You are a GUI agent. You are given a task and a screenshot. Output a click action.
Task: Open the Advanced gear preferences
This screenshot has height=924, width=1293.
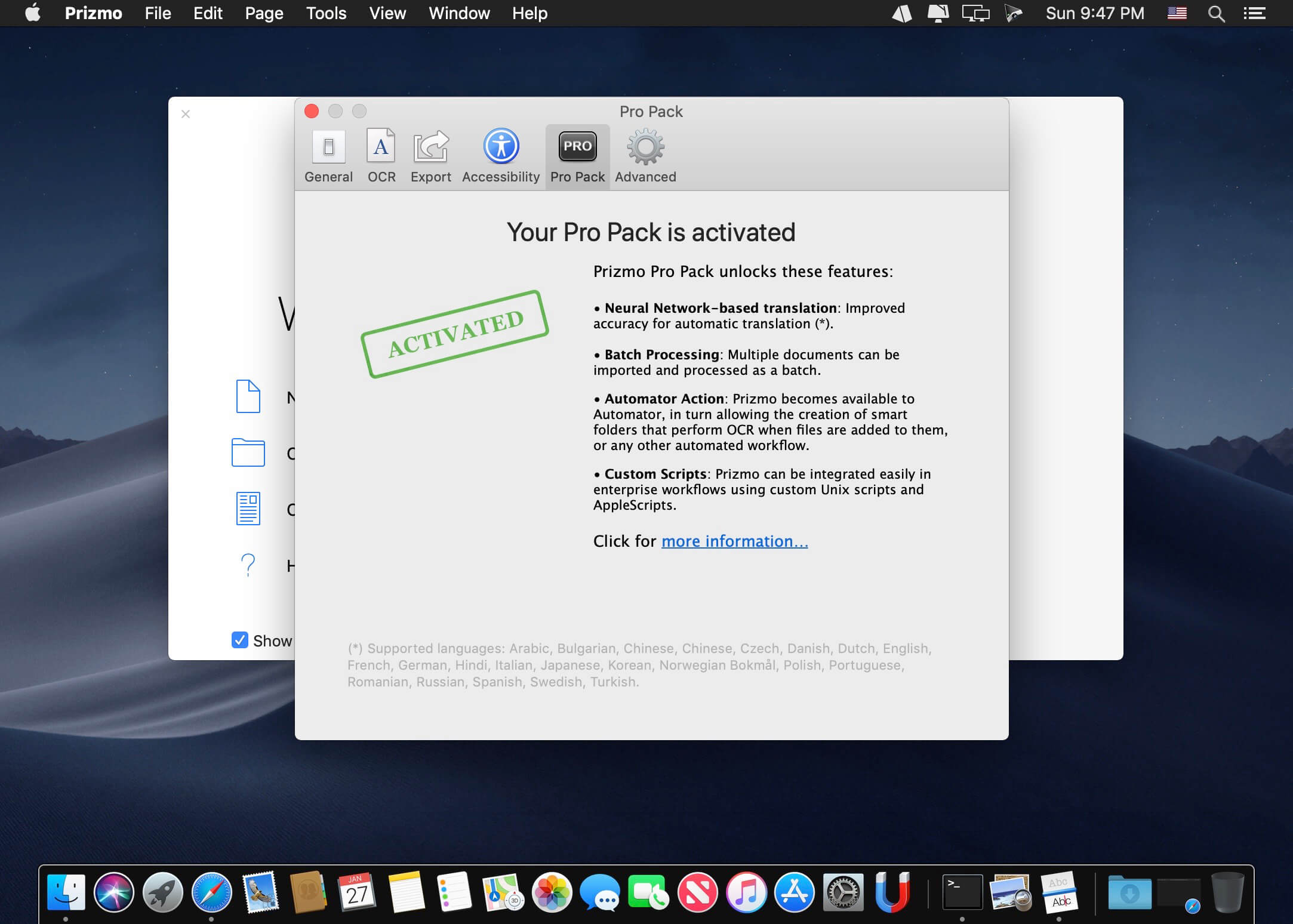point(645,156)
